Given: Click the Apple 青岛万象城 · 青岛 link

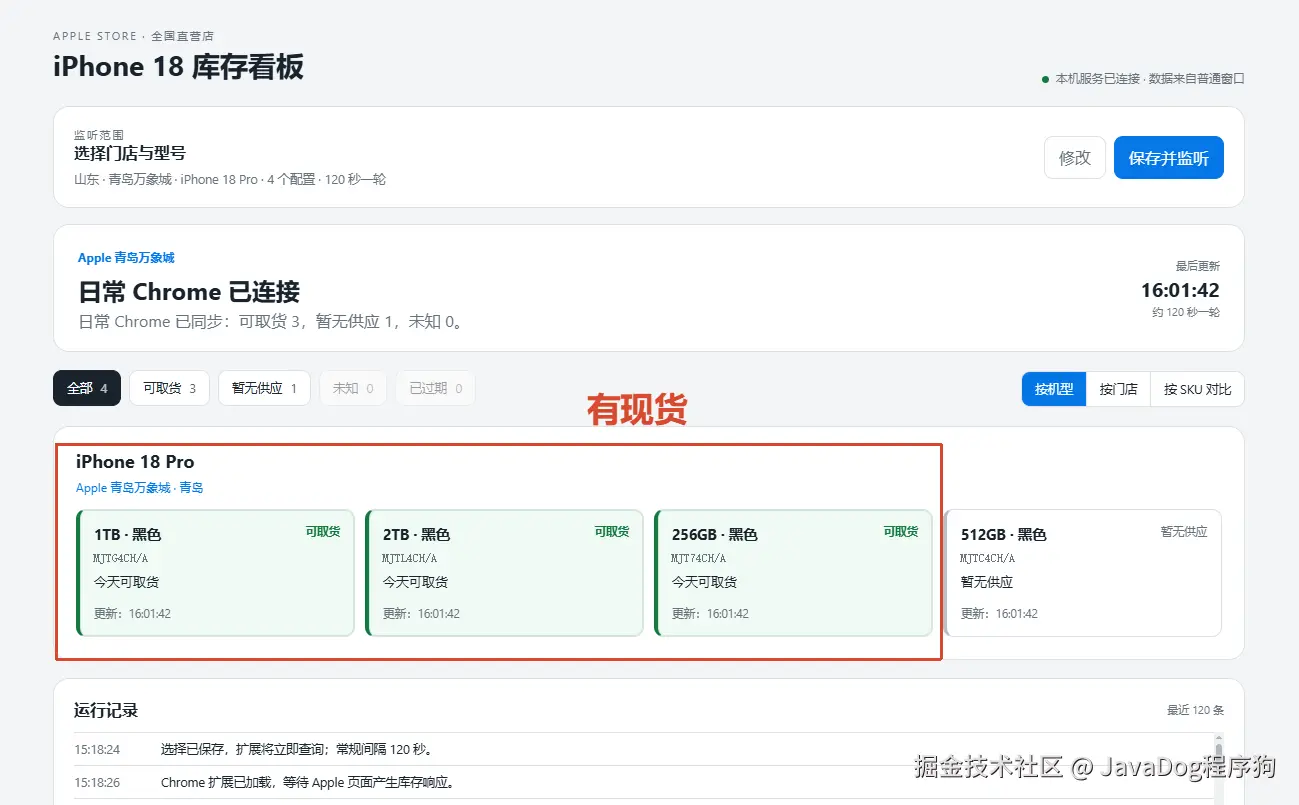Looking at the screenshot, I should pos(140,488).
